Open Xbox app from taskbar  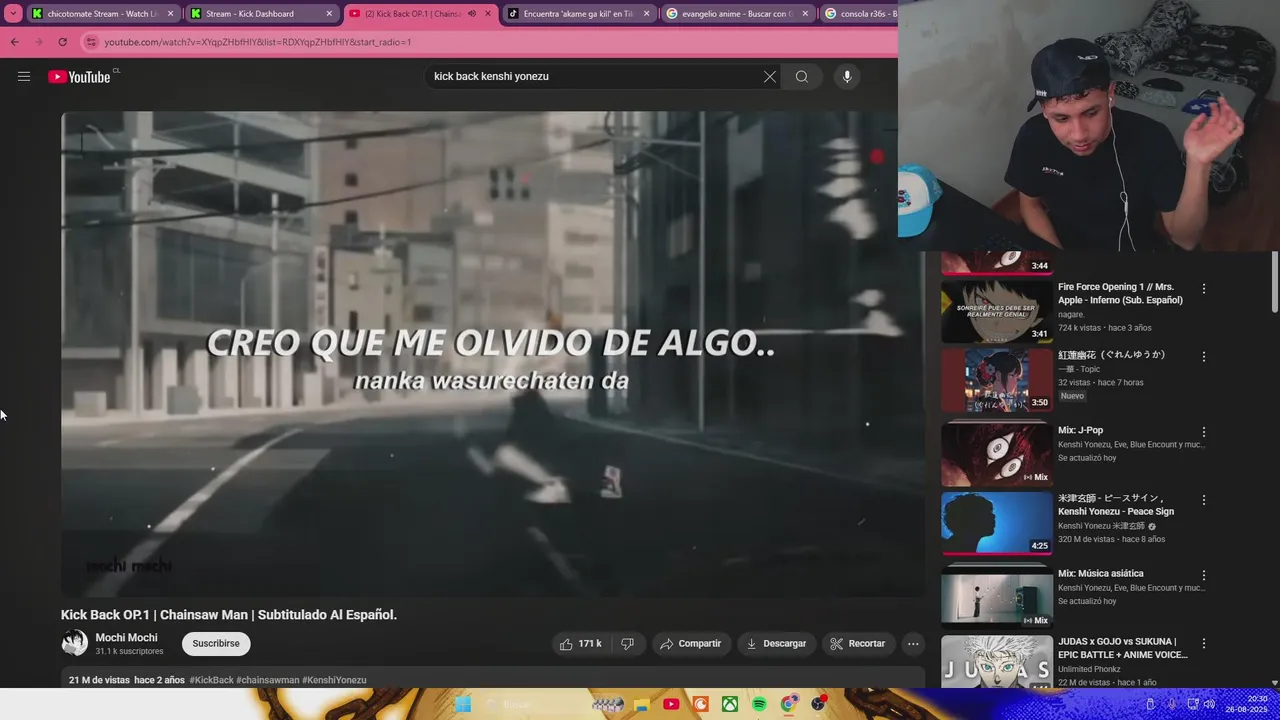pyautogui.click(x=731, y=704)
